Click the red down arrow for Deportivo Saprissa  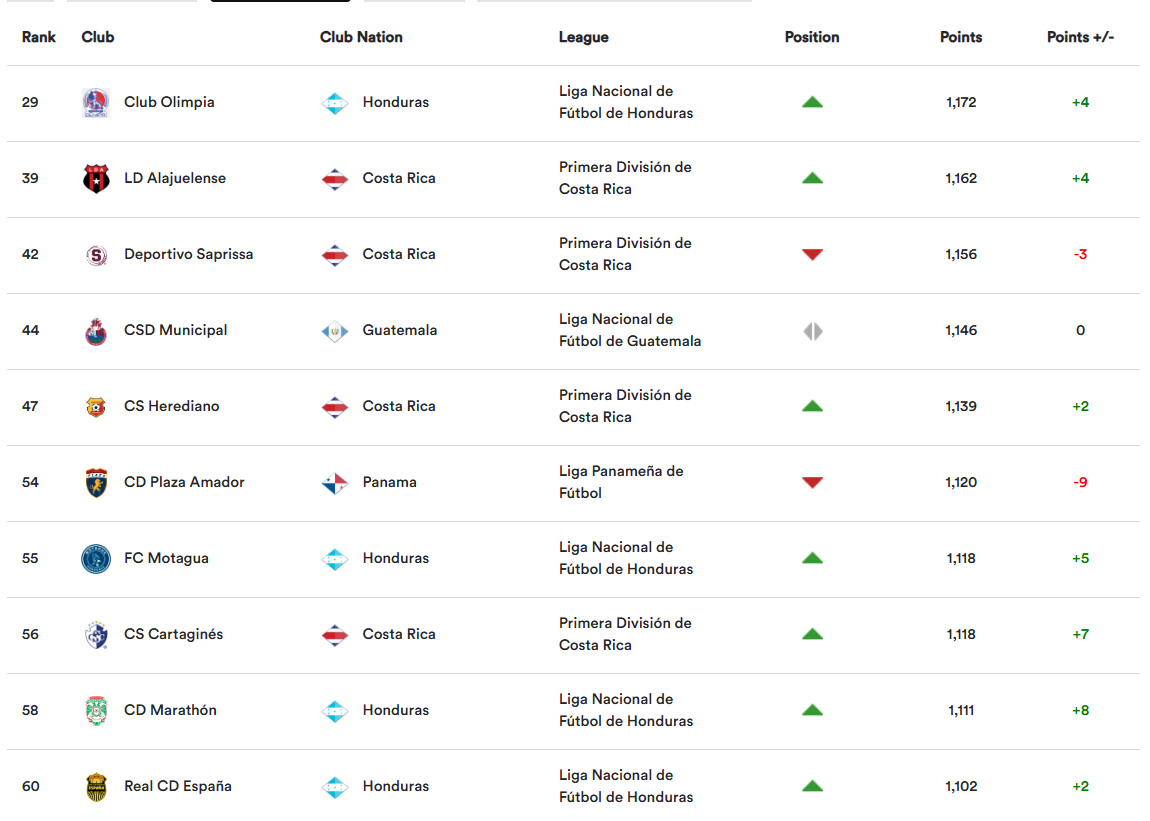[812, 255]
